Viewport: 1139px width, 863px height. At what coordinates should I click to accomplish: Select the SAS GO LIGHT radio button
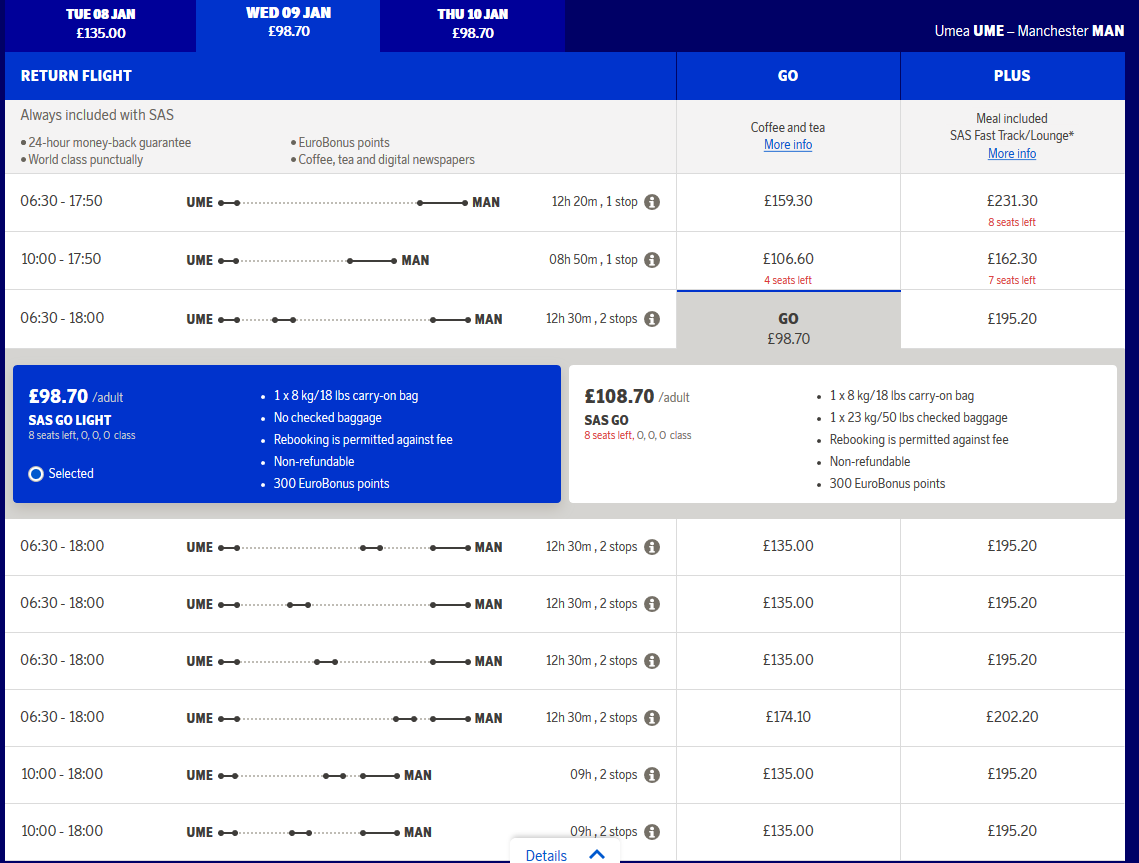[x=36, y=474]
